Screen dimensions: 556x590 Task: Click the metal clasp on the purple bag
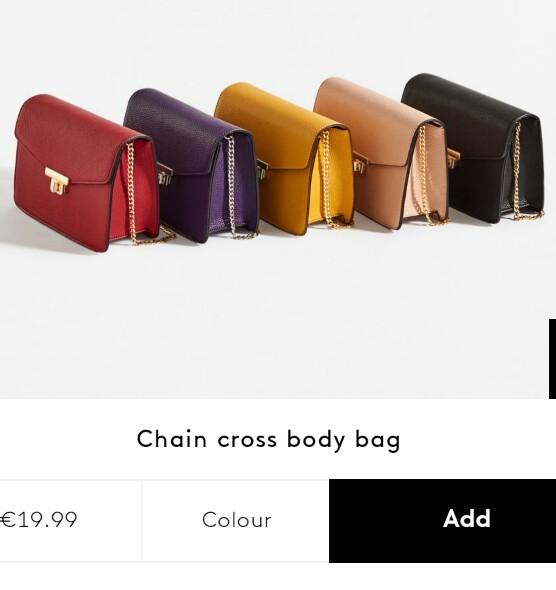click(x=164, y=175)
